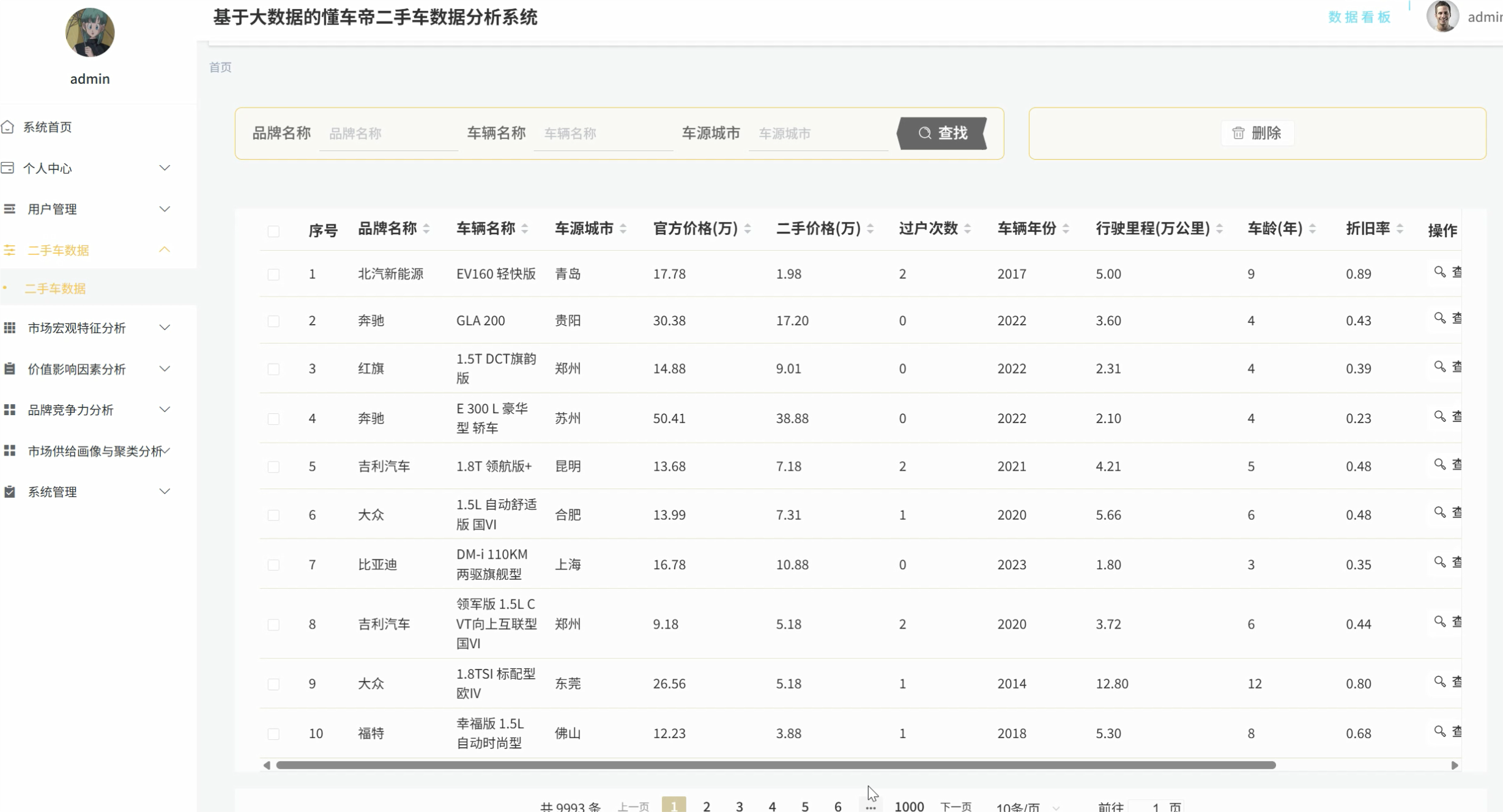Click magnifier view icon for row GLA 200
Viewport: 1503px width, 812px height.
tap(1439, 318)
